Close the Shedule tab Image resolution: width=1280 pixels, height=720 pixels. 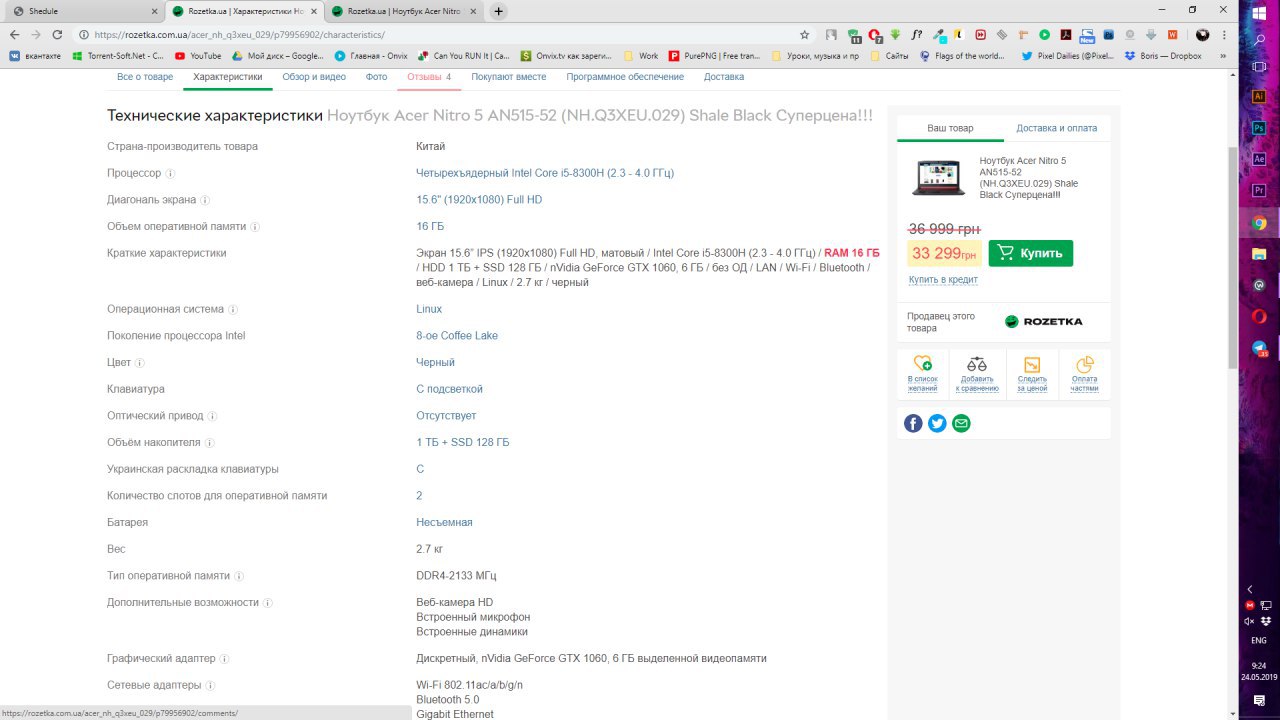click(153, 11)
